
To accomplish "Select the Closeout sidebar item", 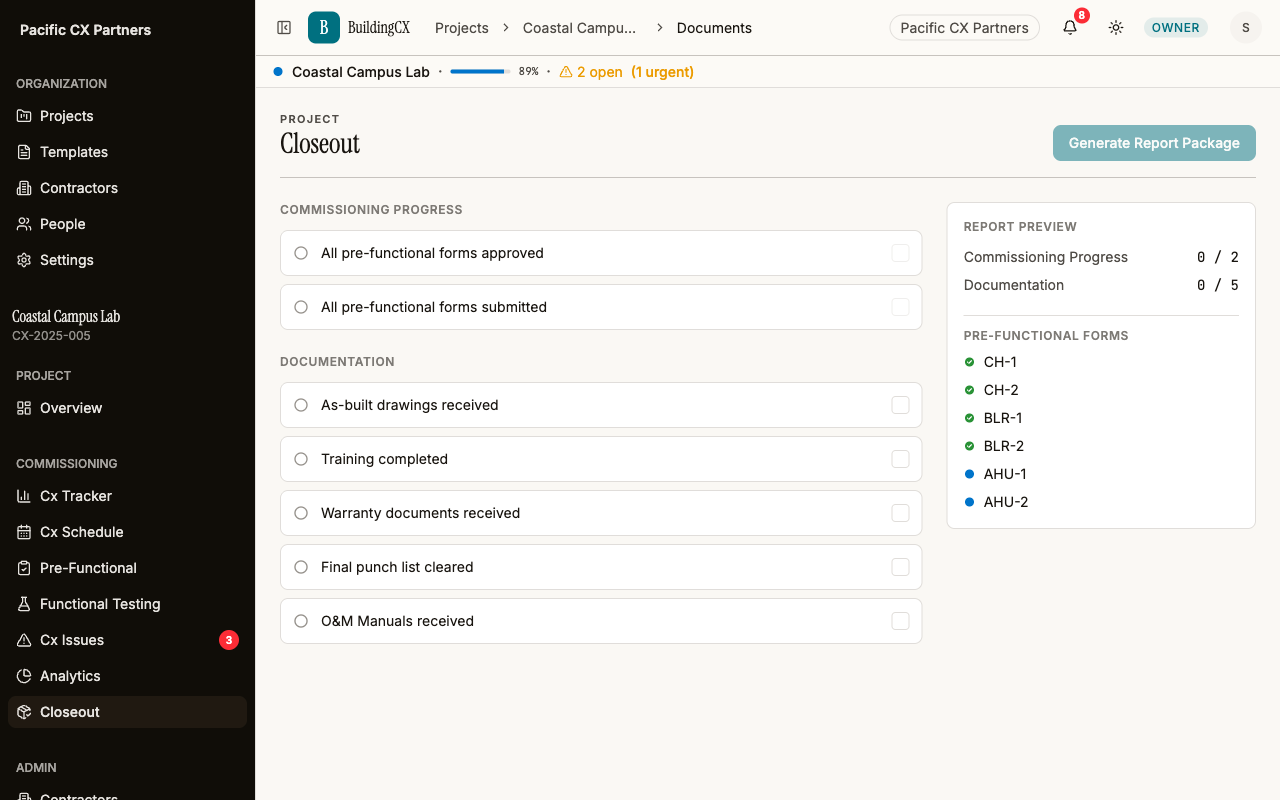I will tap(127, 712).
